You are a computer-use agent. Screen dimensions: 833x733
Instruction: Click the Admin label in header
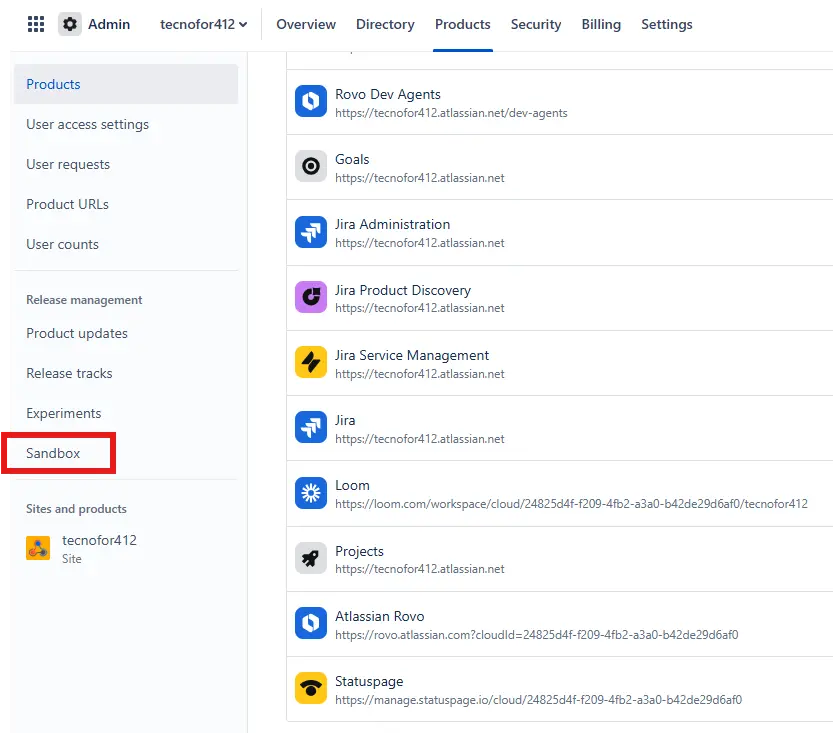(x=109, y=24)
